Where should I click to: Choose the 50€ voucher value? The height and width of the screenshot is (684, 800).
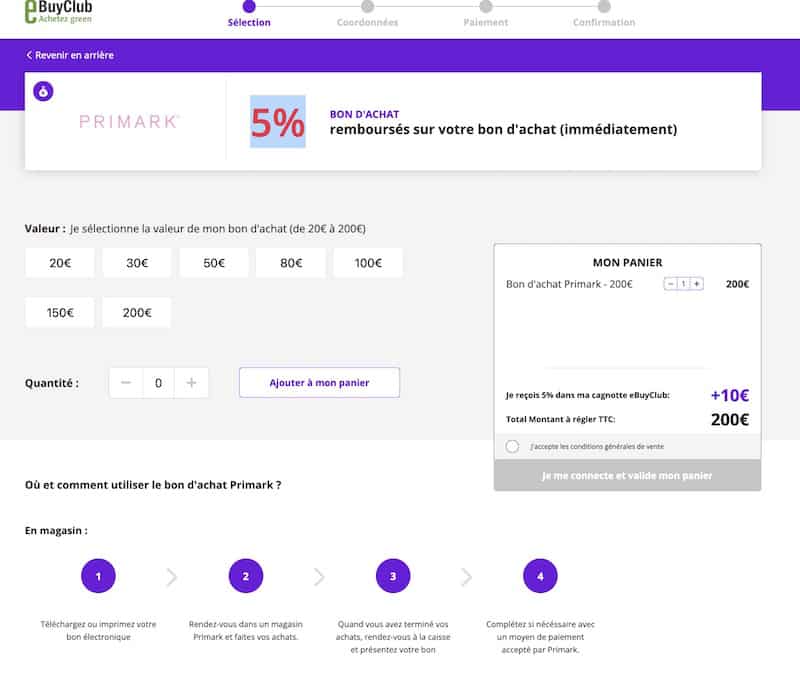214,263
